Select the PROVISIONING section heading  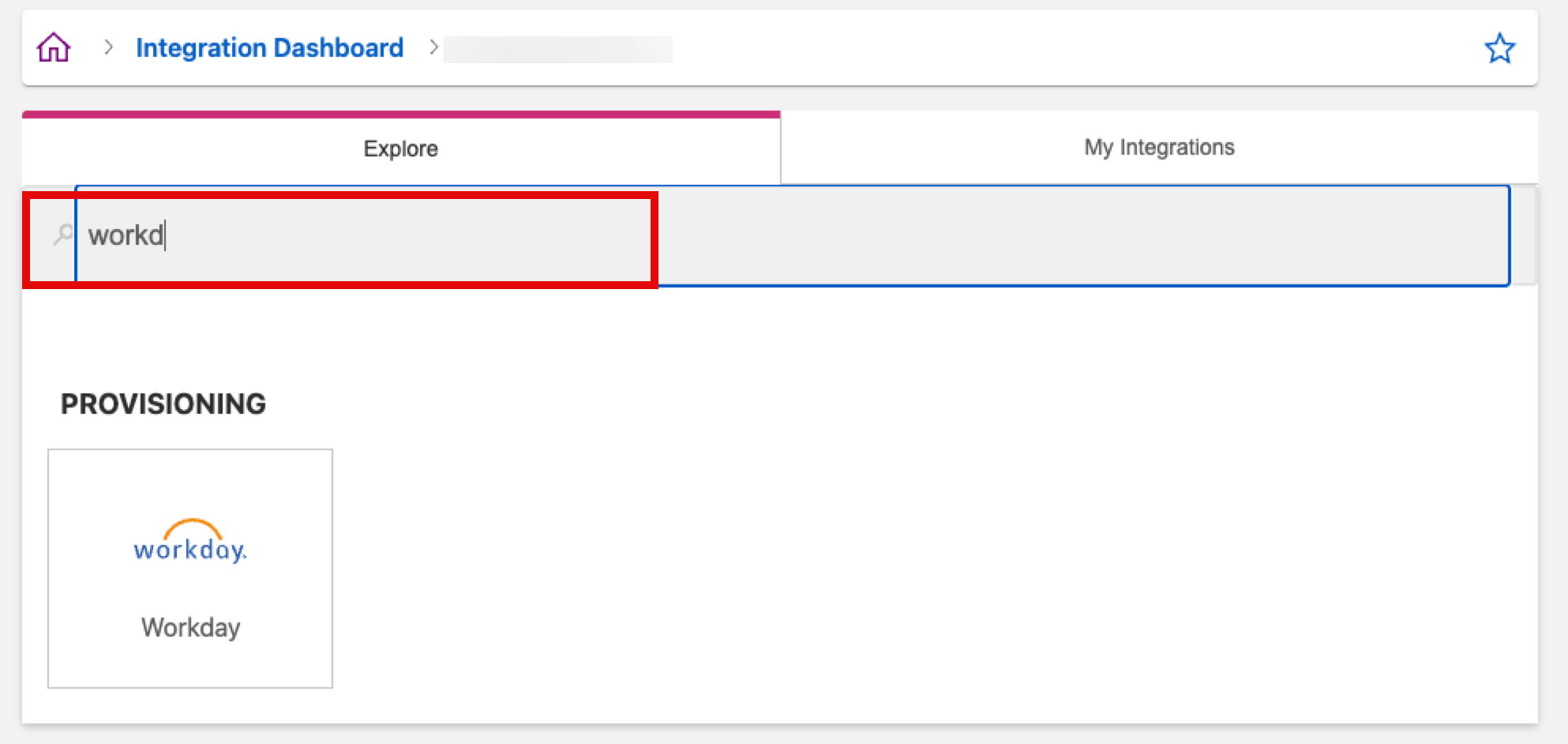[163, 404]
